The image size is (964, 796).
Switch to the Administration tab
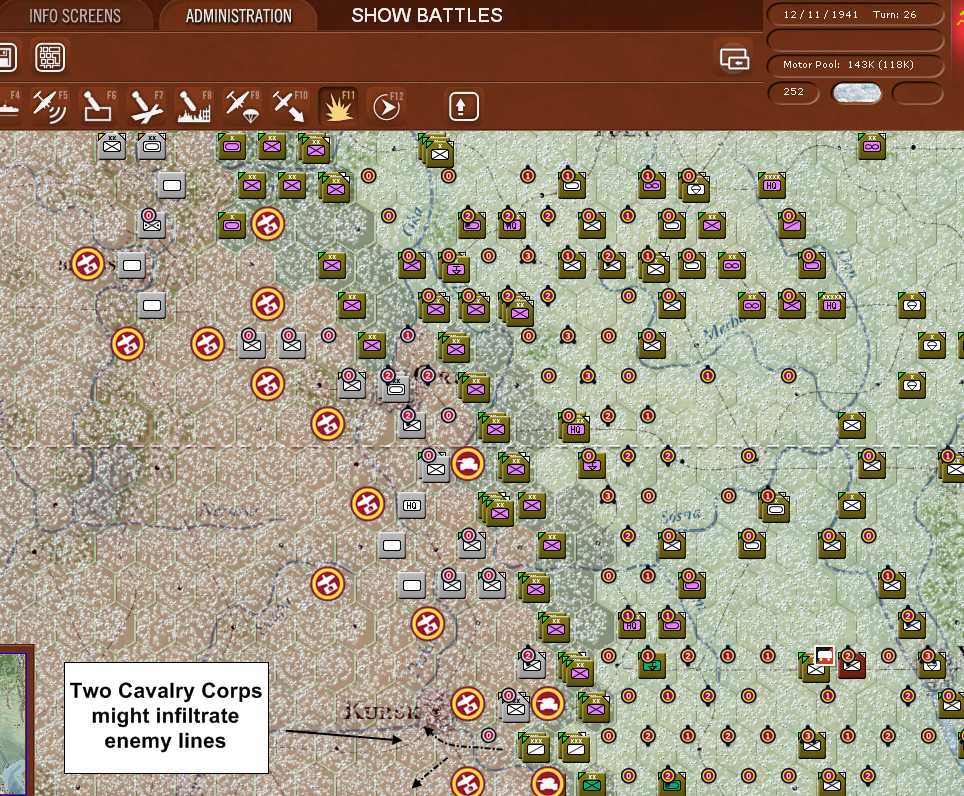(239, 15)
